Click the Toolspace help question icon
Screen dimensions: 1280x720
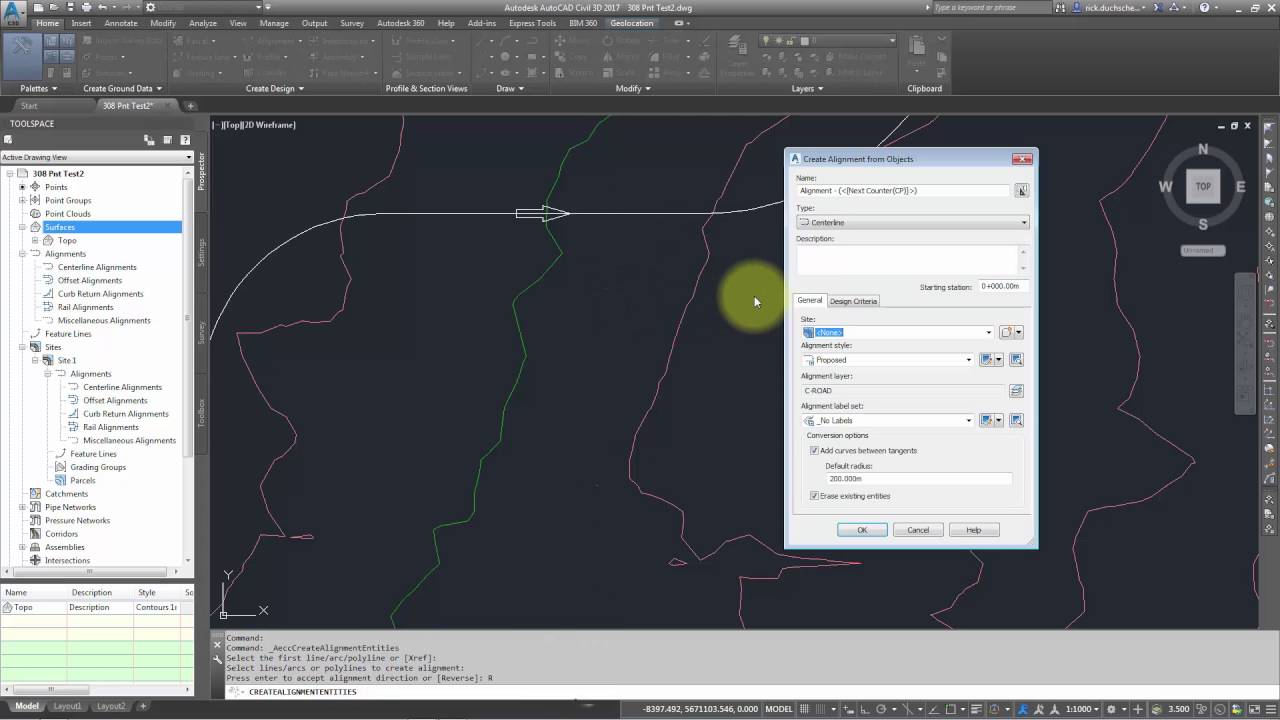pyautogui.click(x=184, y=140)
